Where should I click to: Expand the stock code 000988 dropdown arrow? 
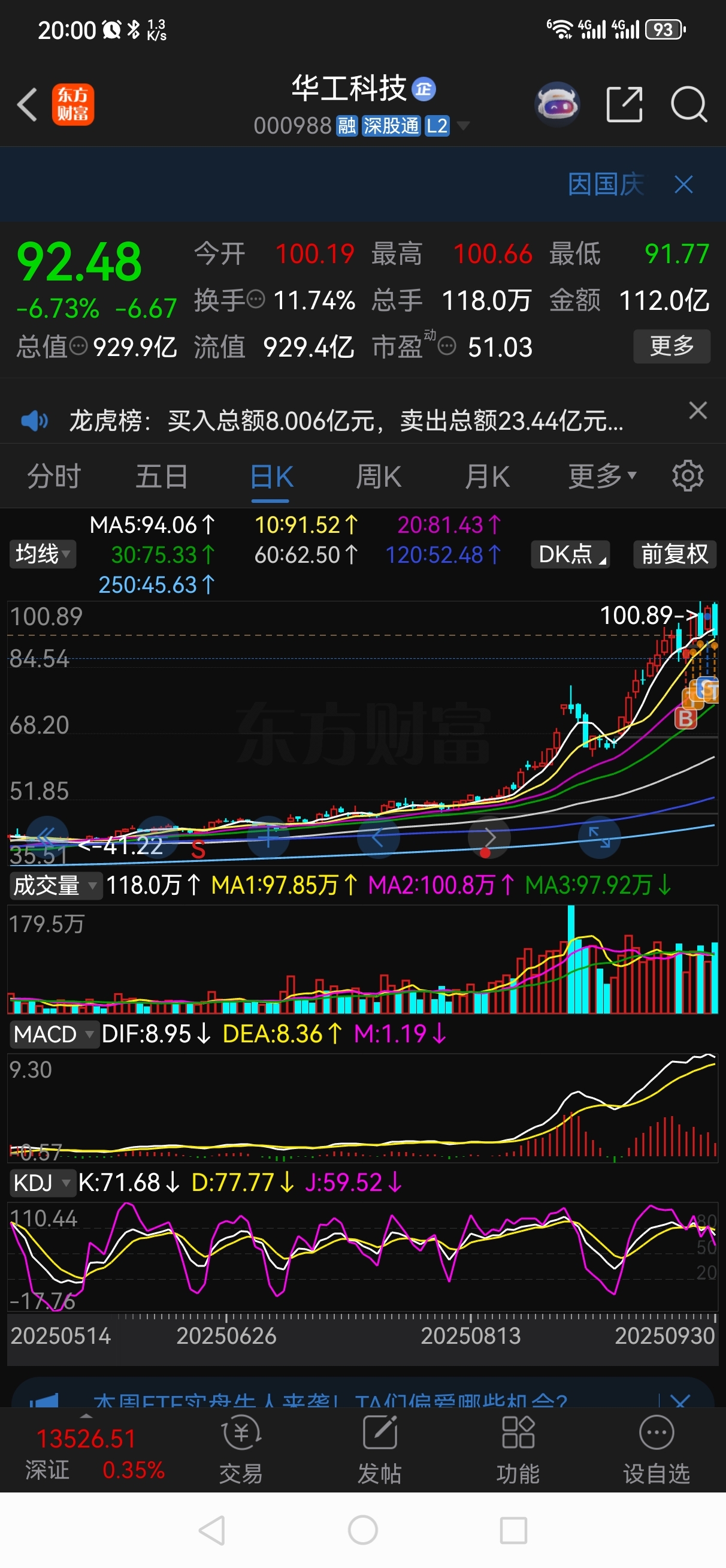[x=463, y=125]
